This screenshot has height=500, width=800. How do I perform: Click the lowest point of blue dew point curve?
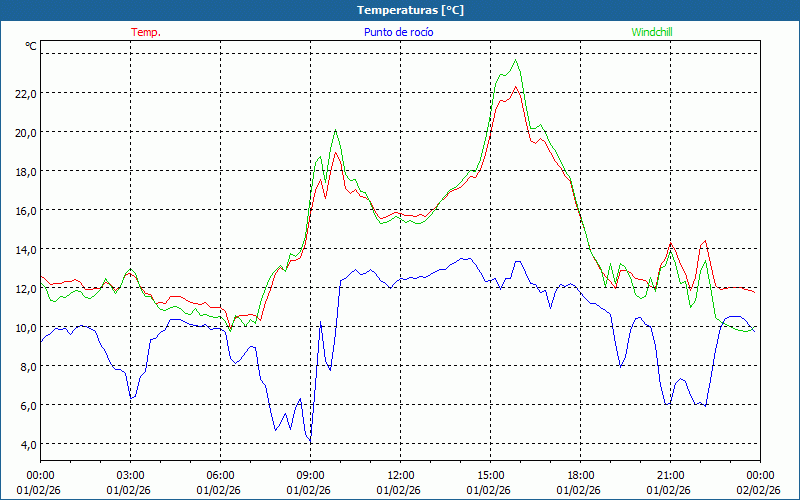(310, 442)
